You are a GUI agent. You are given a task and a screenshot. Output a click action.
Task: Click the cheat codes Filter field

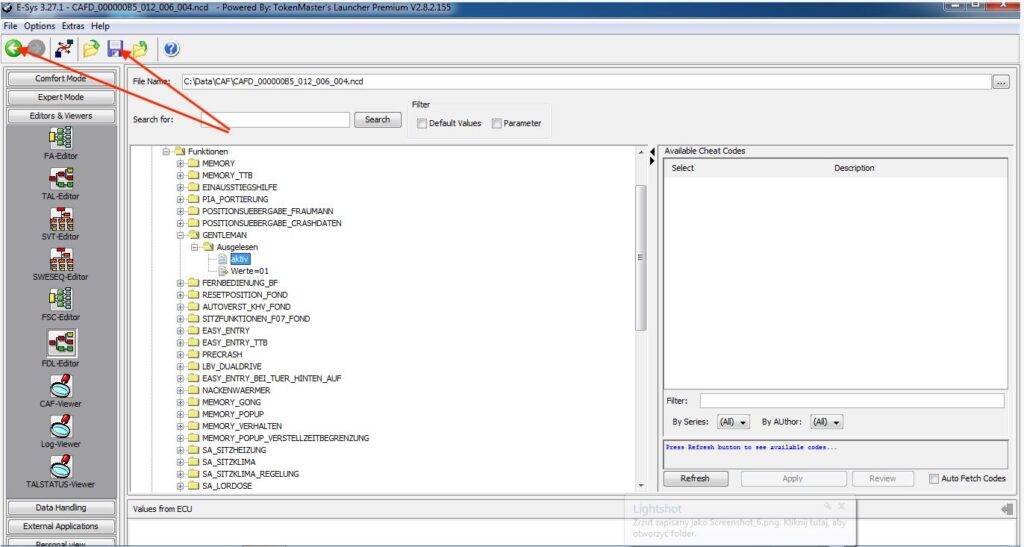[x=852, y=401]
